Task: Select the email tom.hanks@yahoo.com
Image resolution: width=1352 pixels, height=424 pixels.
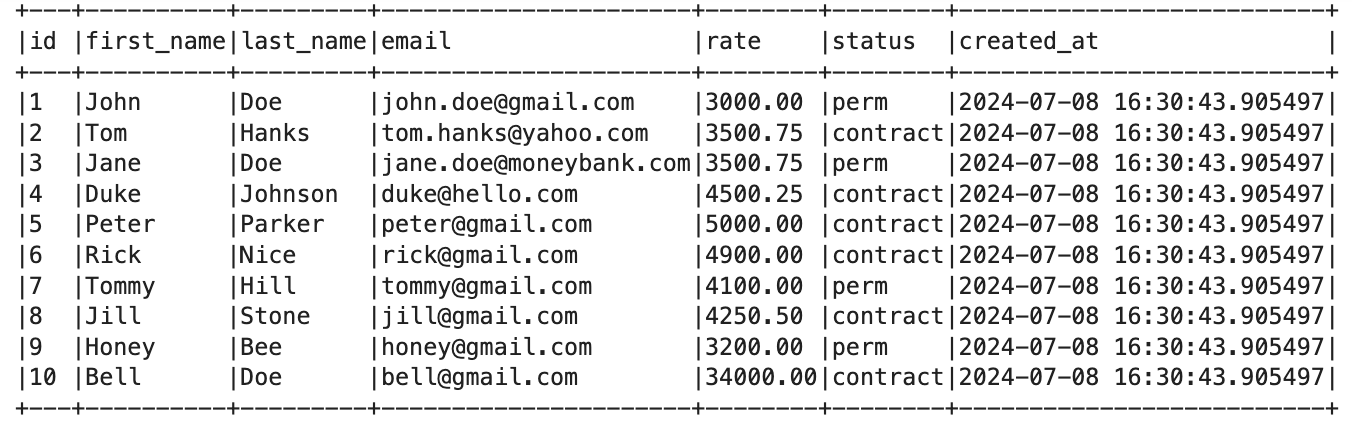Action: (x=514, y=133)
